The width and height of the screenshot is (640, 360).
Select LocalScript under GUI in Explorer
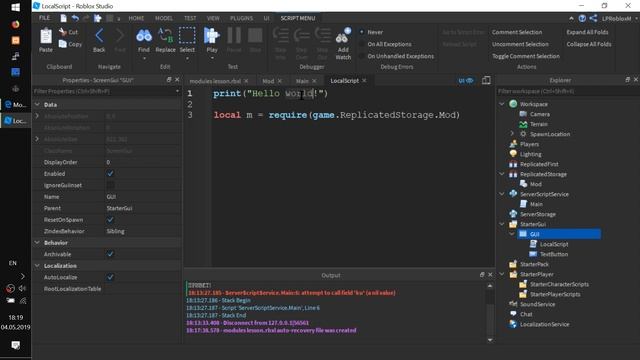554,244
